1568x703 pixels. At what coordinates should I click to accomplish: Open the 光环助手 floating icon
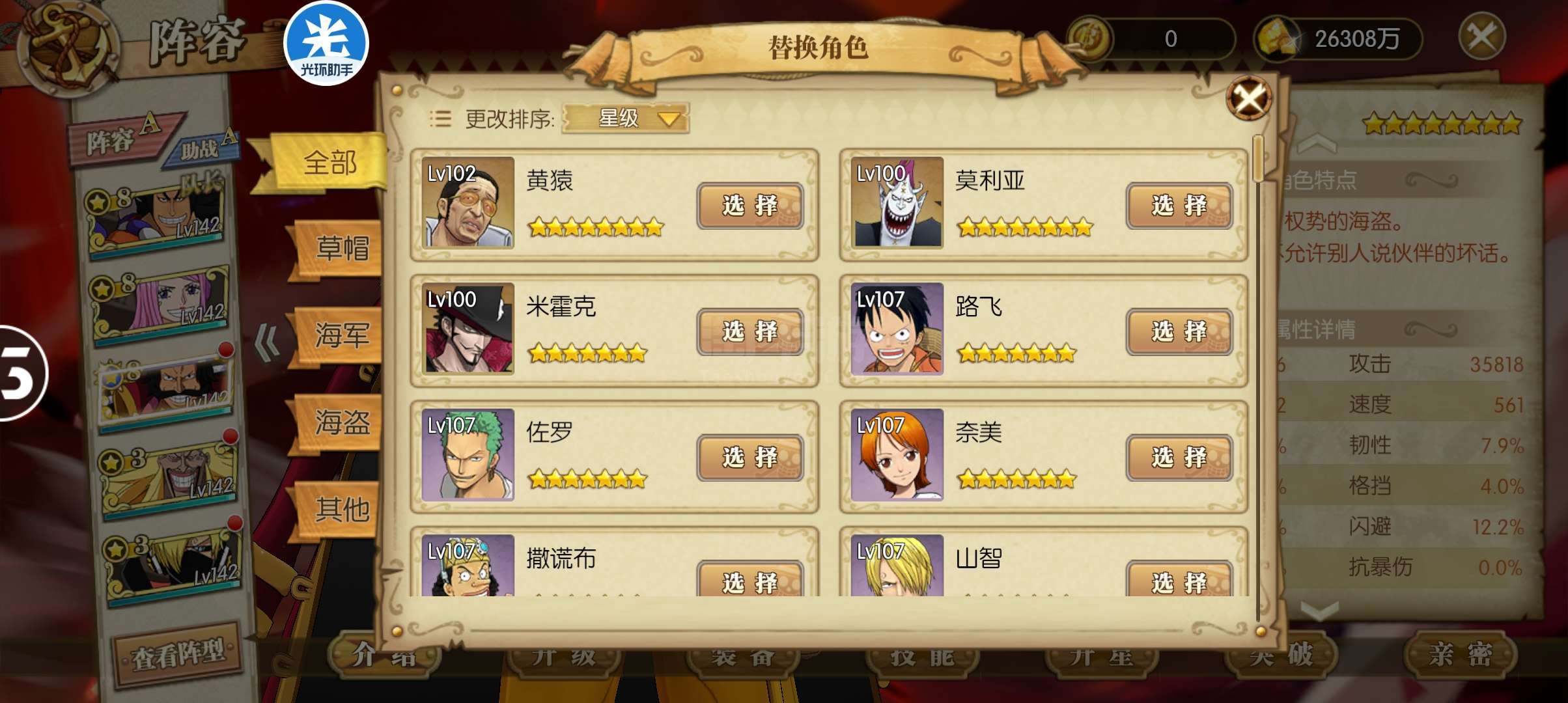tap(326, 44)
